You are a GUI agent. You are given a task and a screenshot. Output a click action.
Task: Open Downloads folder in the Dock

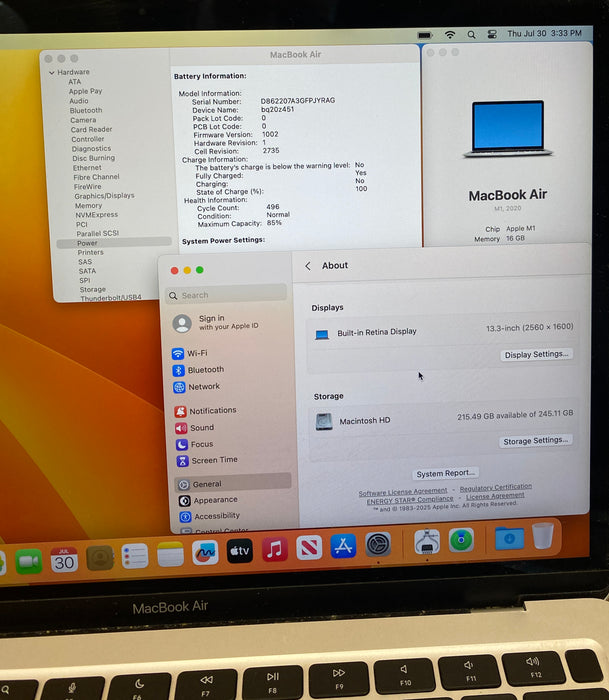[509, 538]
